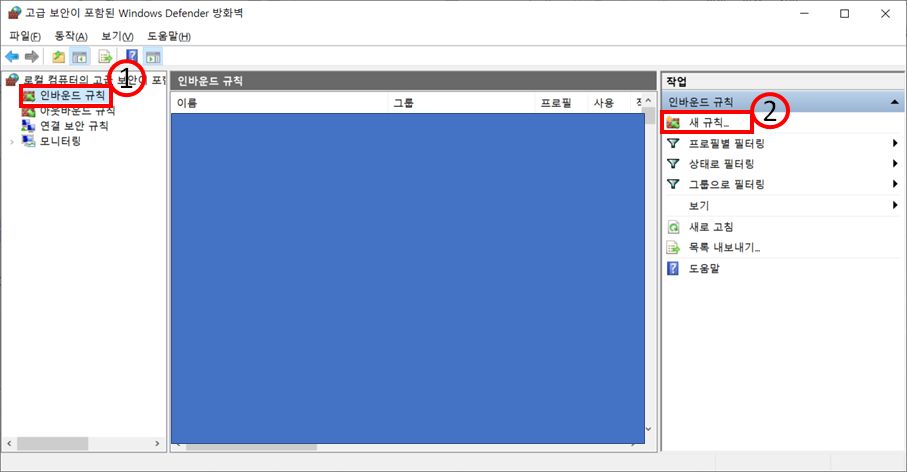Click the 새로 고침 green refresh icon
907x472 pixels.
tap(673, 227)
